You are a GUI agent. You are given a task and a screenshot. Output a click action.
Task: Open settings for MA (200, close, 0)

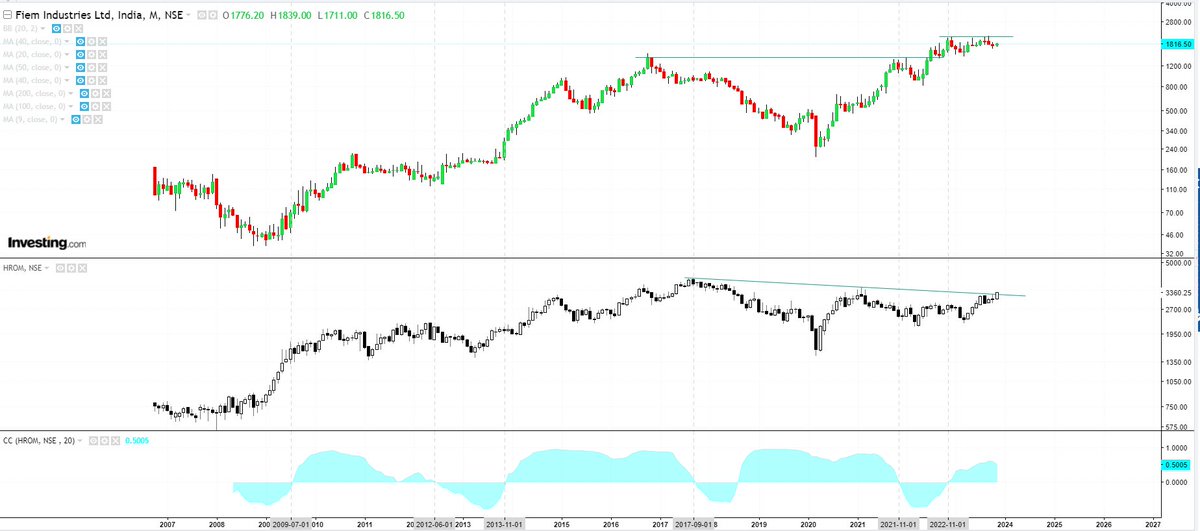(95, 94)
